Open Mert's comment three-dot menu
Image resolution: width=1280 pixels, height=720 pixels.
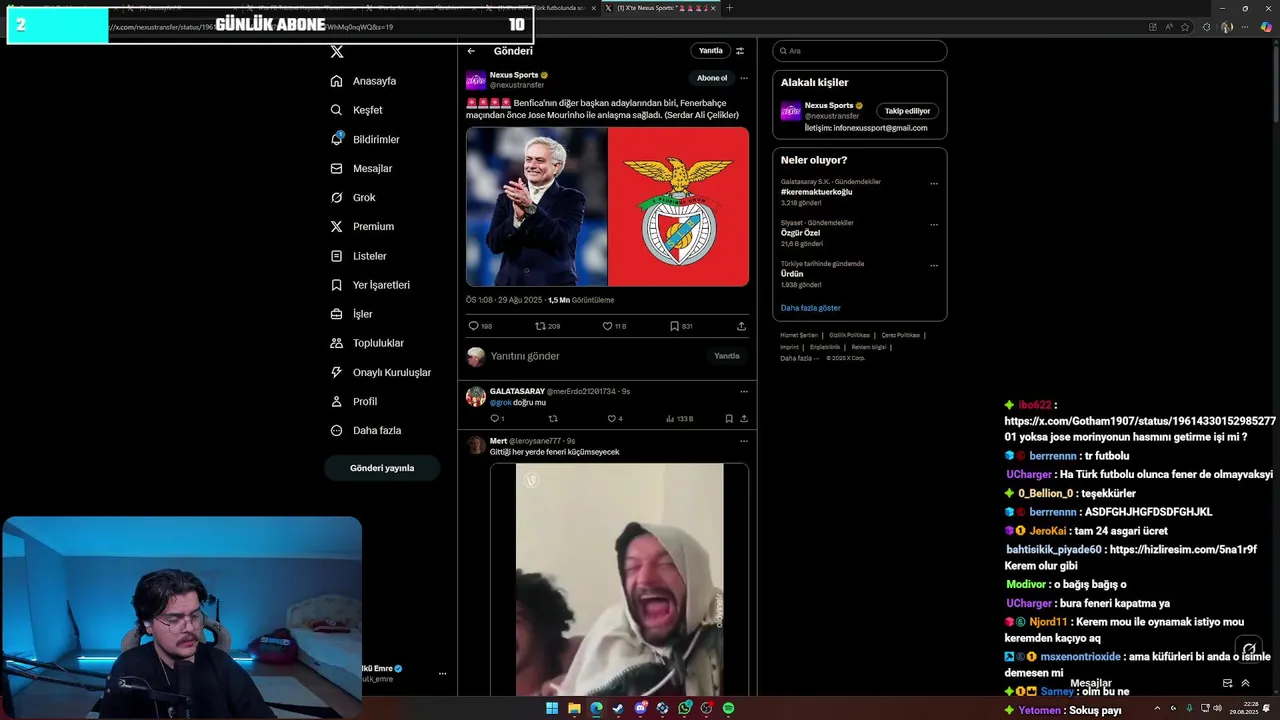(744, 441)
